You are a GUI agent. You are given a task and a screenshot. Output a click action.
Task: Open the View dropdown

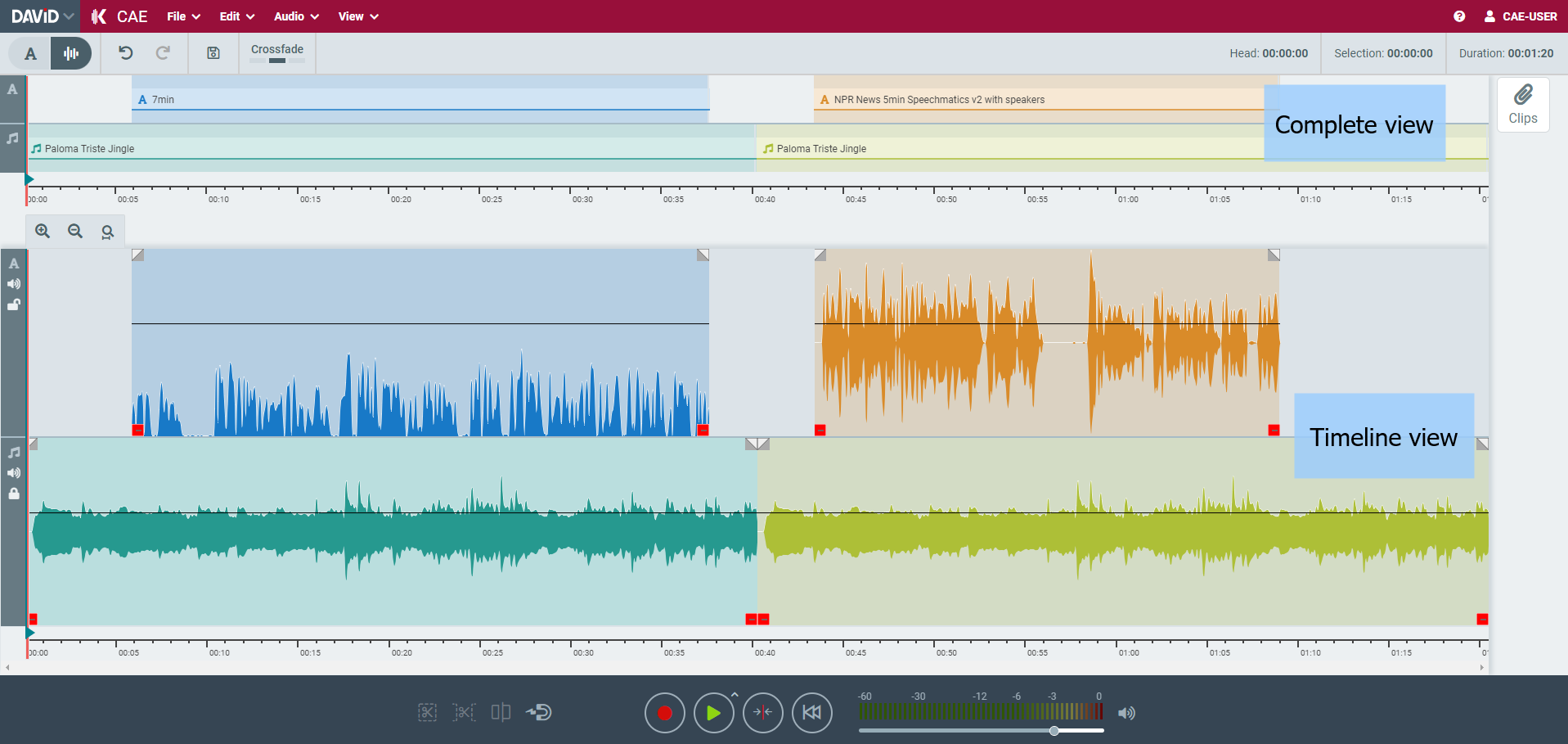(x=357, y=16)
